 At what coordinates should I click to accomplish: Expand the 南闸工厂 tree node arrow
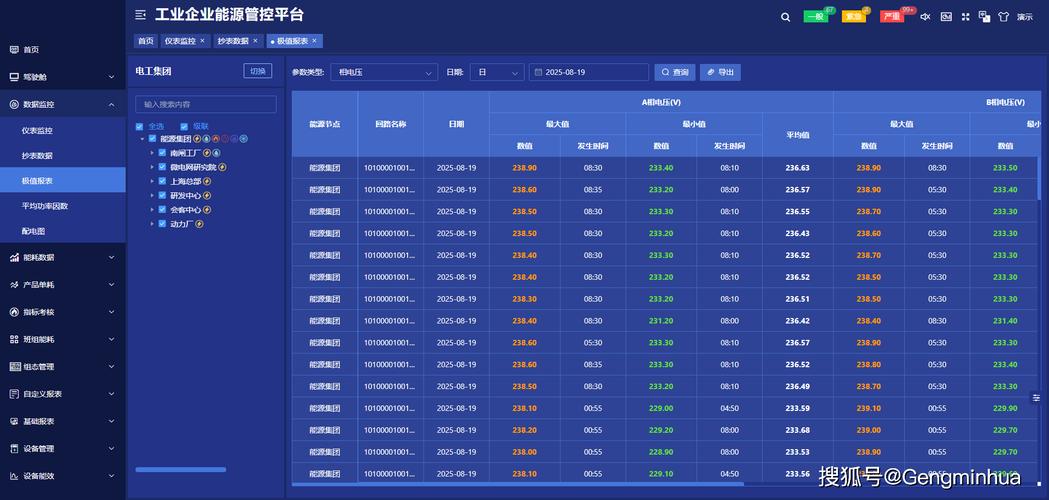point(152,153)
